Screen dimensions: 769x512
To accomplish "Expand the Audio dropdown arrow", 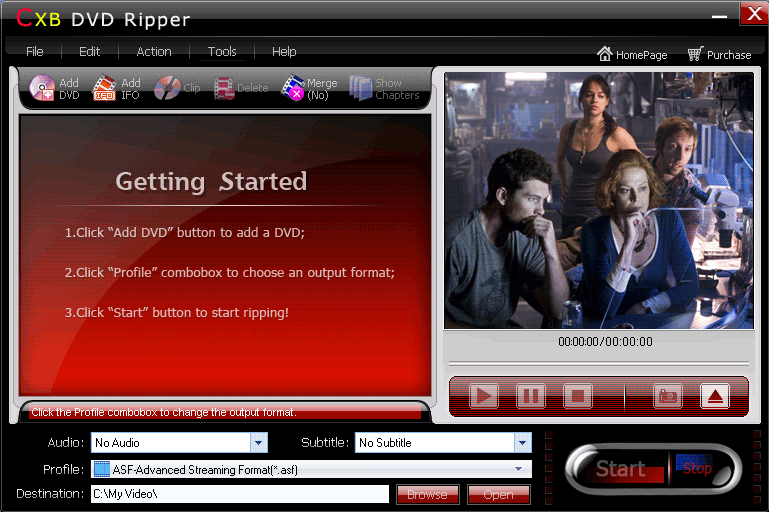I will [x=258, y=442].
